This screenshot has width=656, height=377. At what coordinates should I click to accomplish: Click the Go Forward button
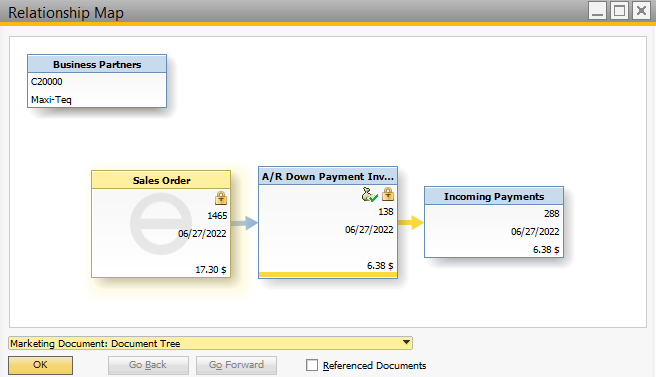236,365
